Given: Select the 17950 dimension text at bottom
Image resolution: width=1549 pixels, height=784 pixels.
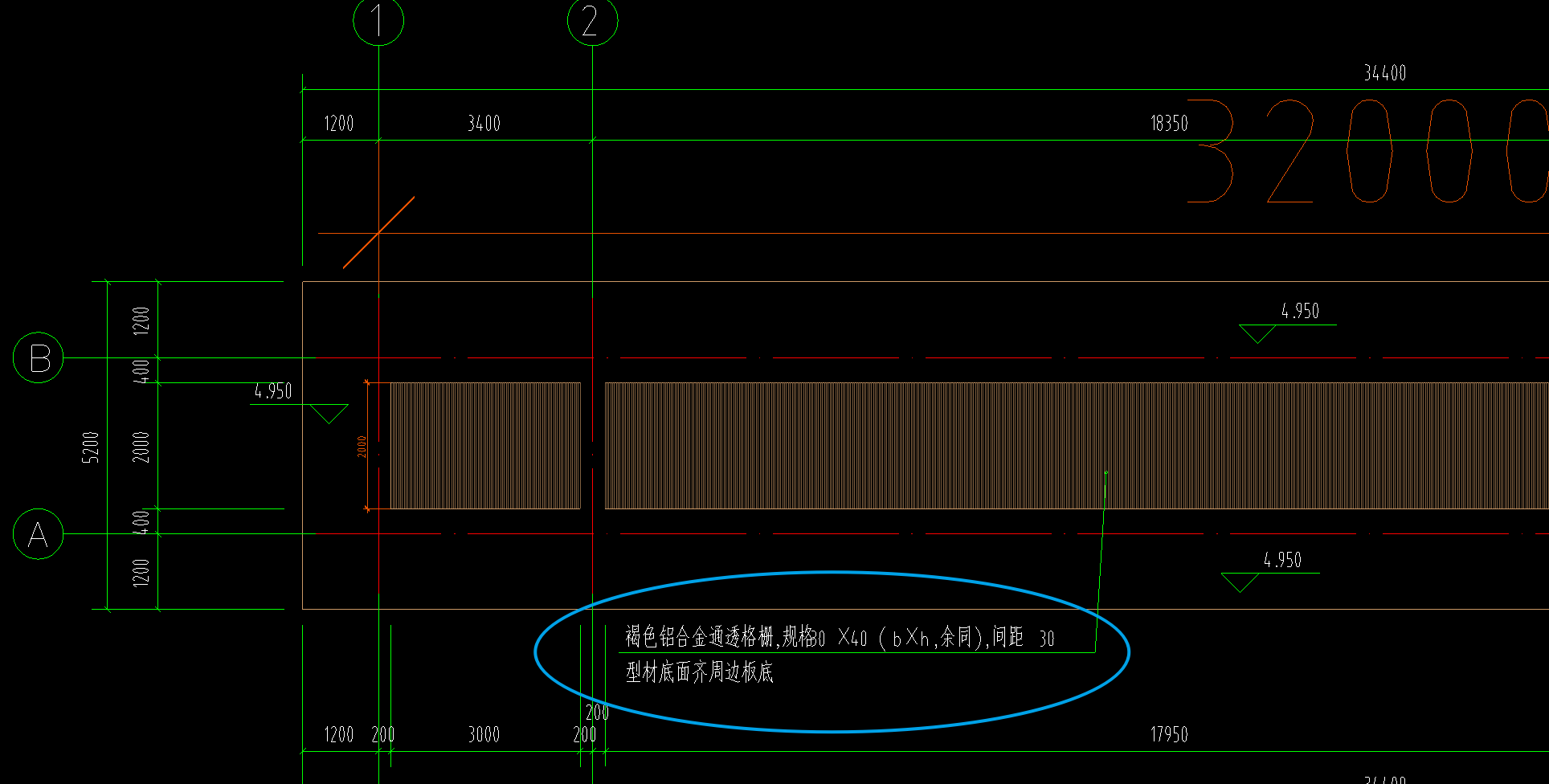Looking at the screenshot, I should point(1169,734).
